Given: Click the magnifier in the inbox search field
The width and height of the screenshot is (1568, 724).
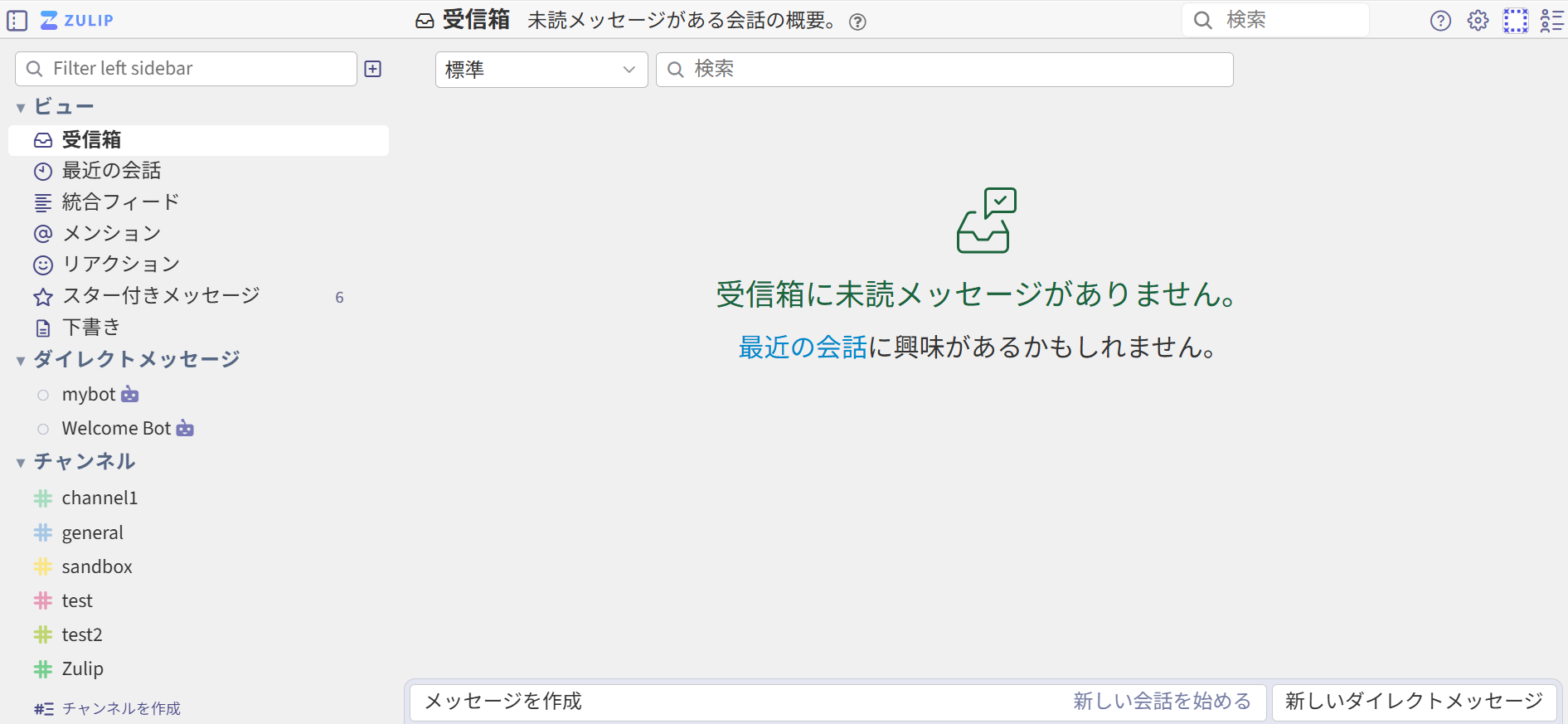Looking at the screenshot, I should [x=676, y=70].
